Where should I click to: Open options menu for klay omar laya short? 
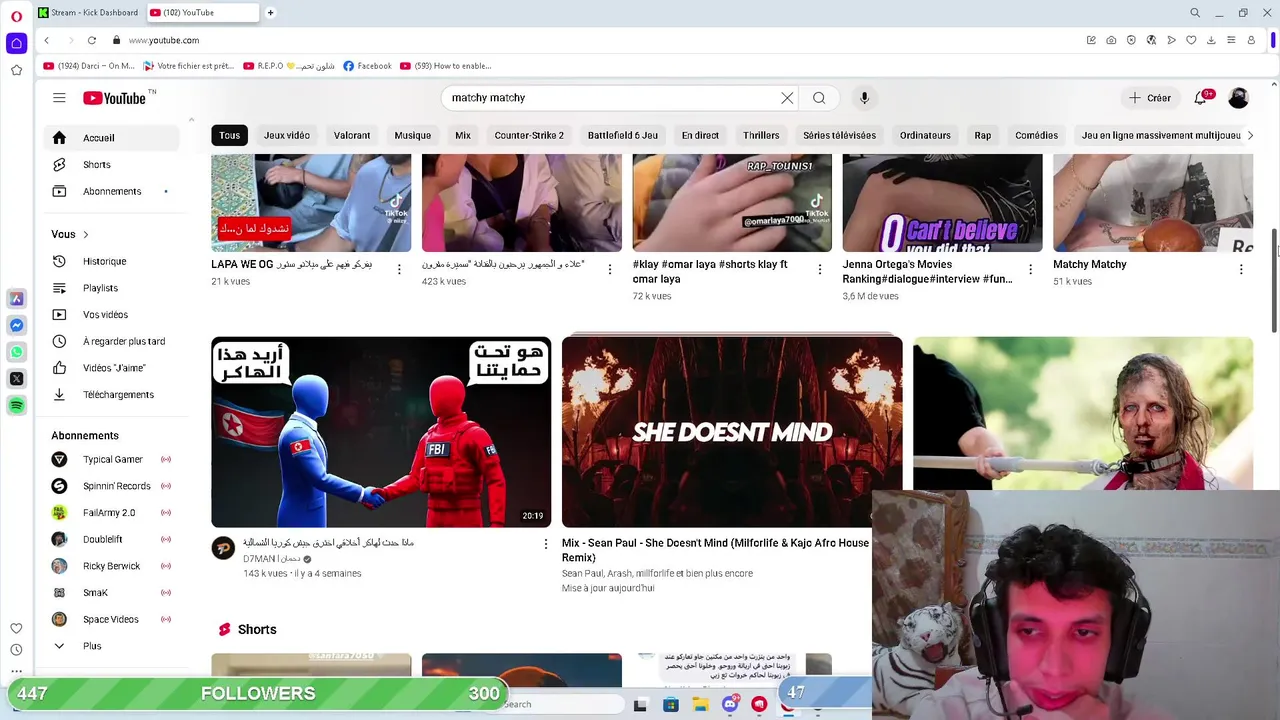coord(820,269)
